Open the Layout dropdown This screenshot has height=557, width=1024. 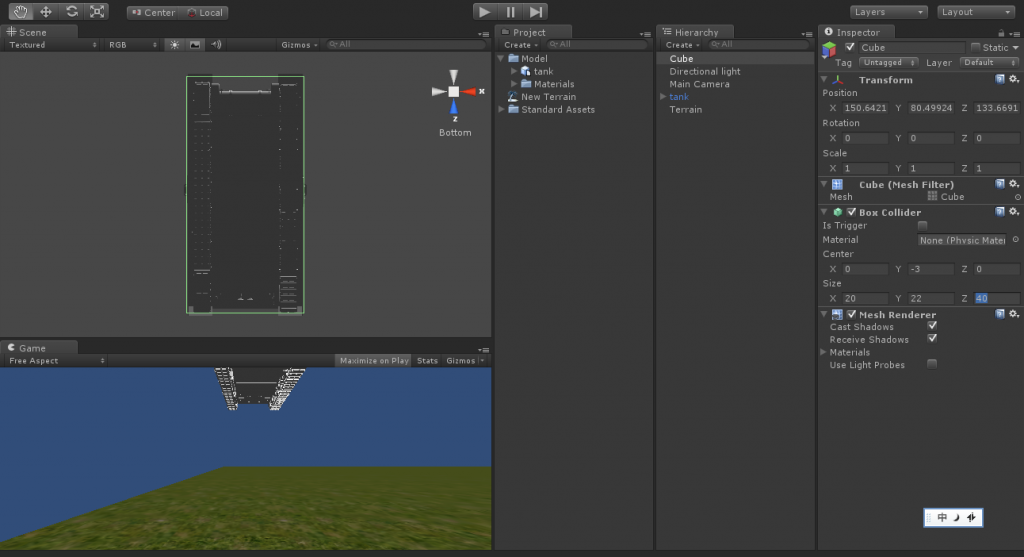click(x=976, y=12)
